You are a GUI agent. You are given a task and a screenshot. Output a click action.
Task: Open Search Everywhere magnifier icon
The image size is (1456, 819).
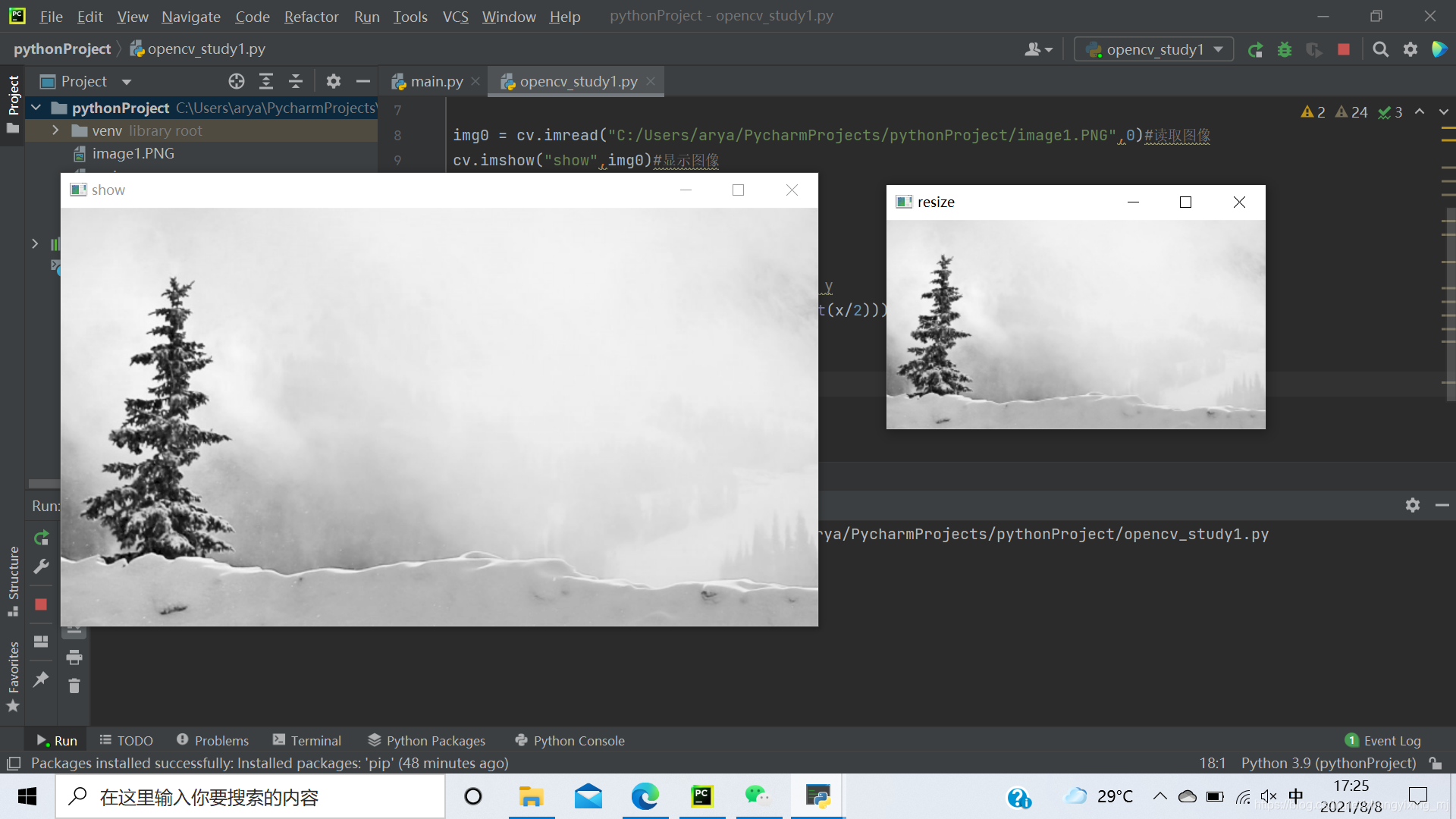pos(1381,50)
